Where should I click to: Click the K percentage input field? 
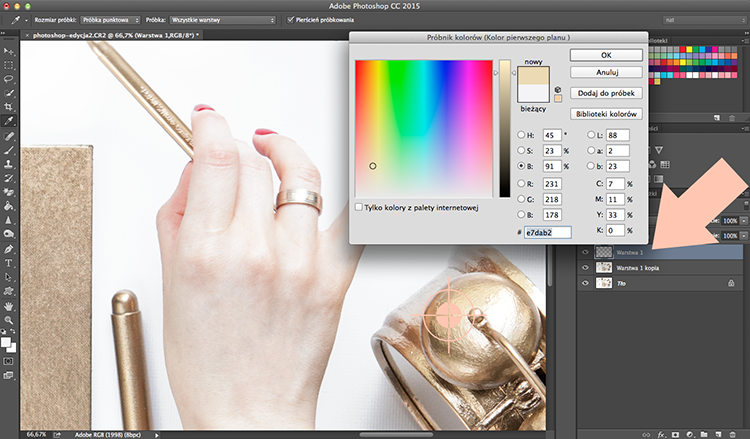click(x=615, y=230)
